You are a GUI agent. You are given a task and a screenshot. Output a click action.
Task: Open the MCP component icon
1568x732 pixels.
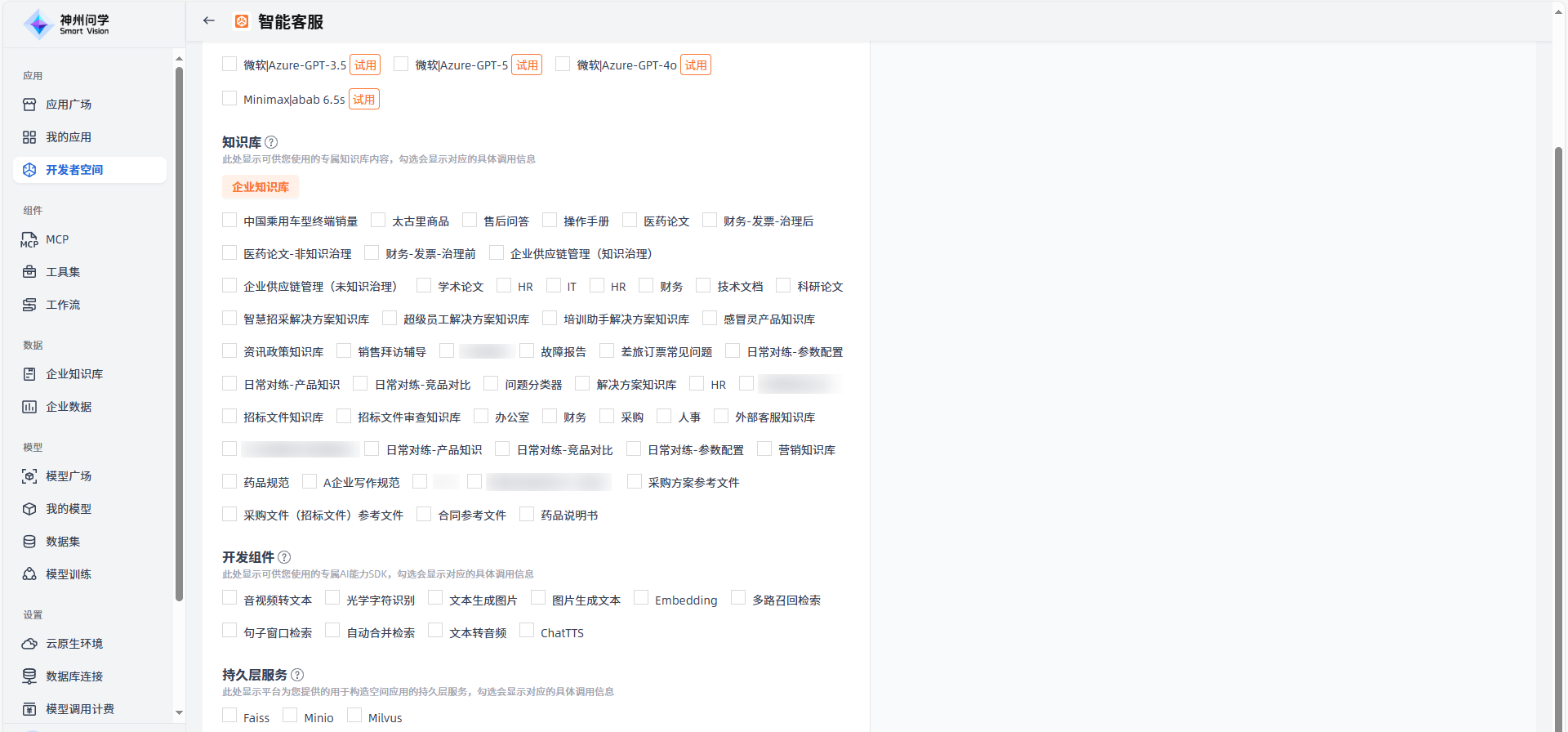point(29,240)
